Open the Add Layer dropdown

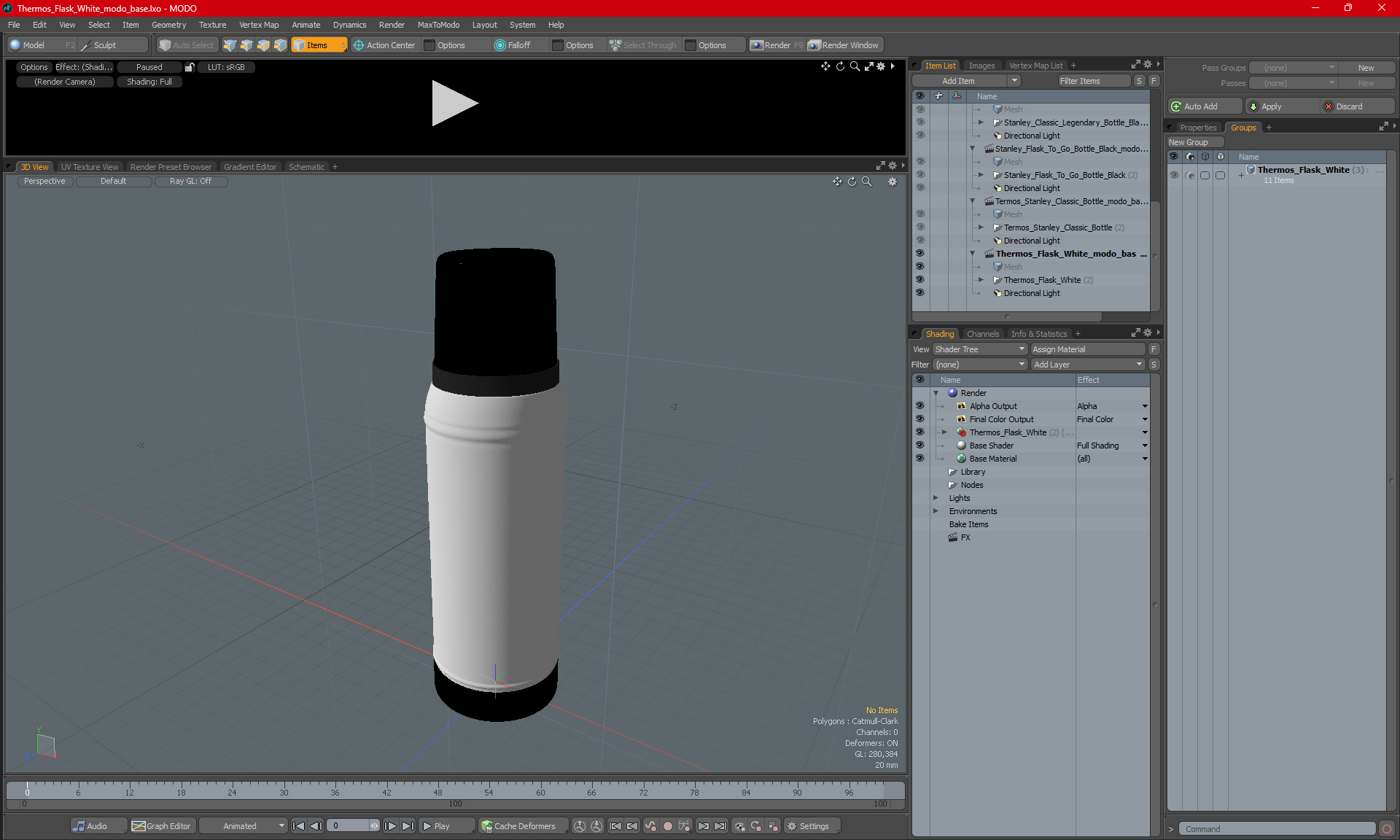click(x=1088, y=365)
